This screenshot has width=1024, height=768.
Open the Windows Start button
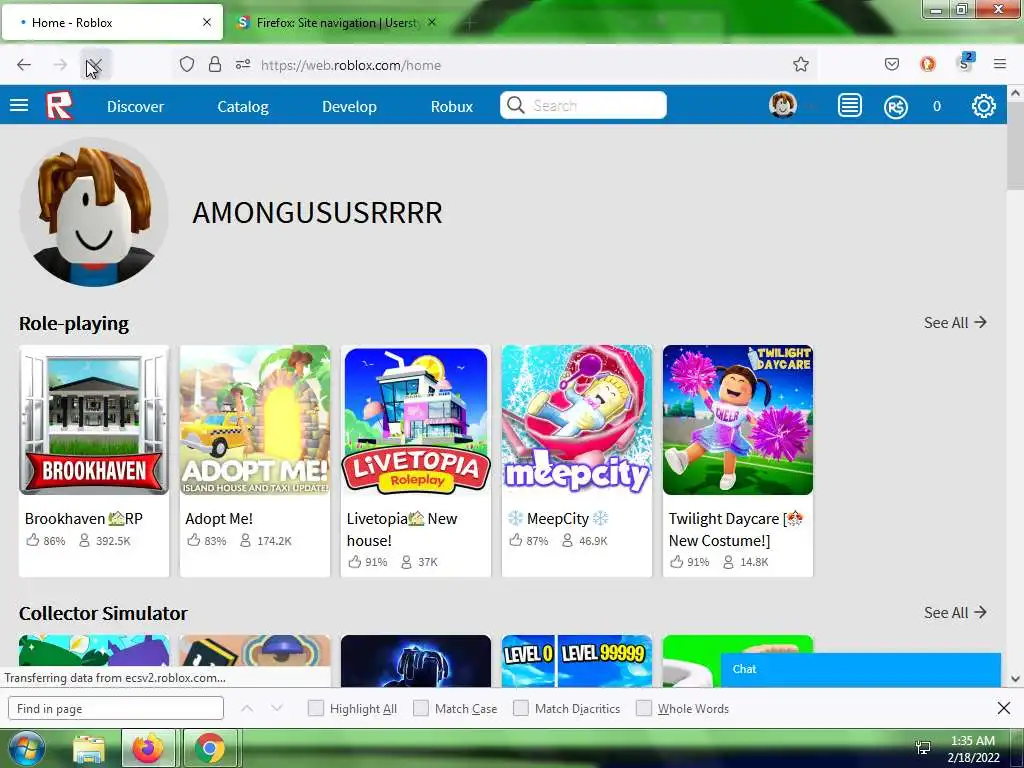tap(26, 748)
